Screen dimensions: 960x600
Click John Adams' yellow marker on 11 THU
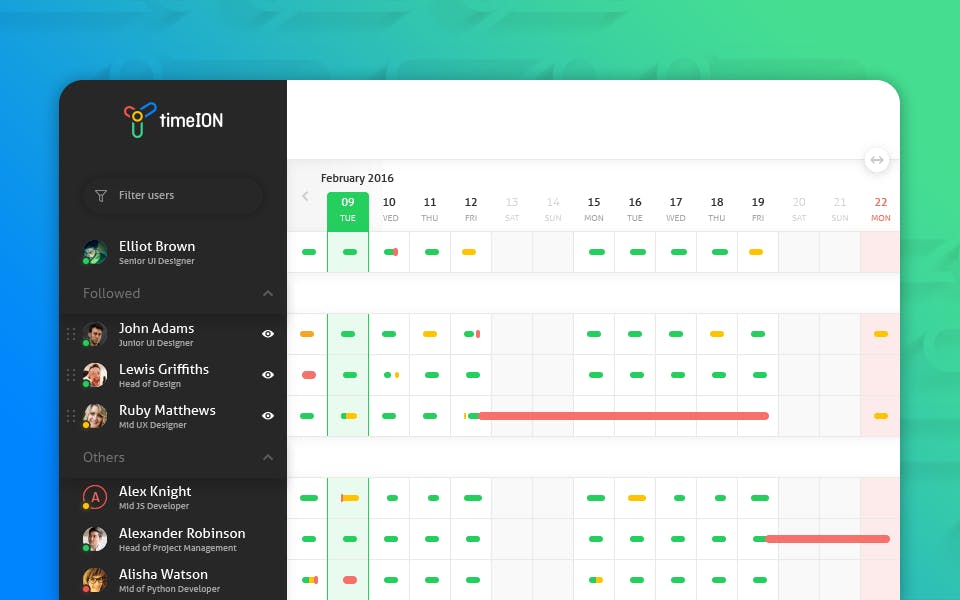coord(430,334)
